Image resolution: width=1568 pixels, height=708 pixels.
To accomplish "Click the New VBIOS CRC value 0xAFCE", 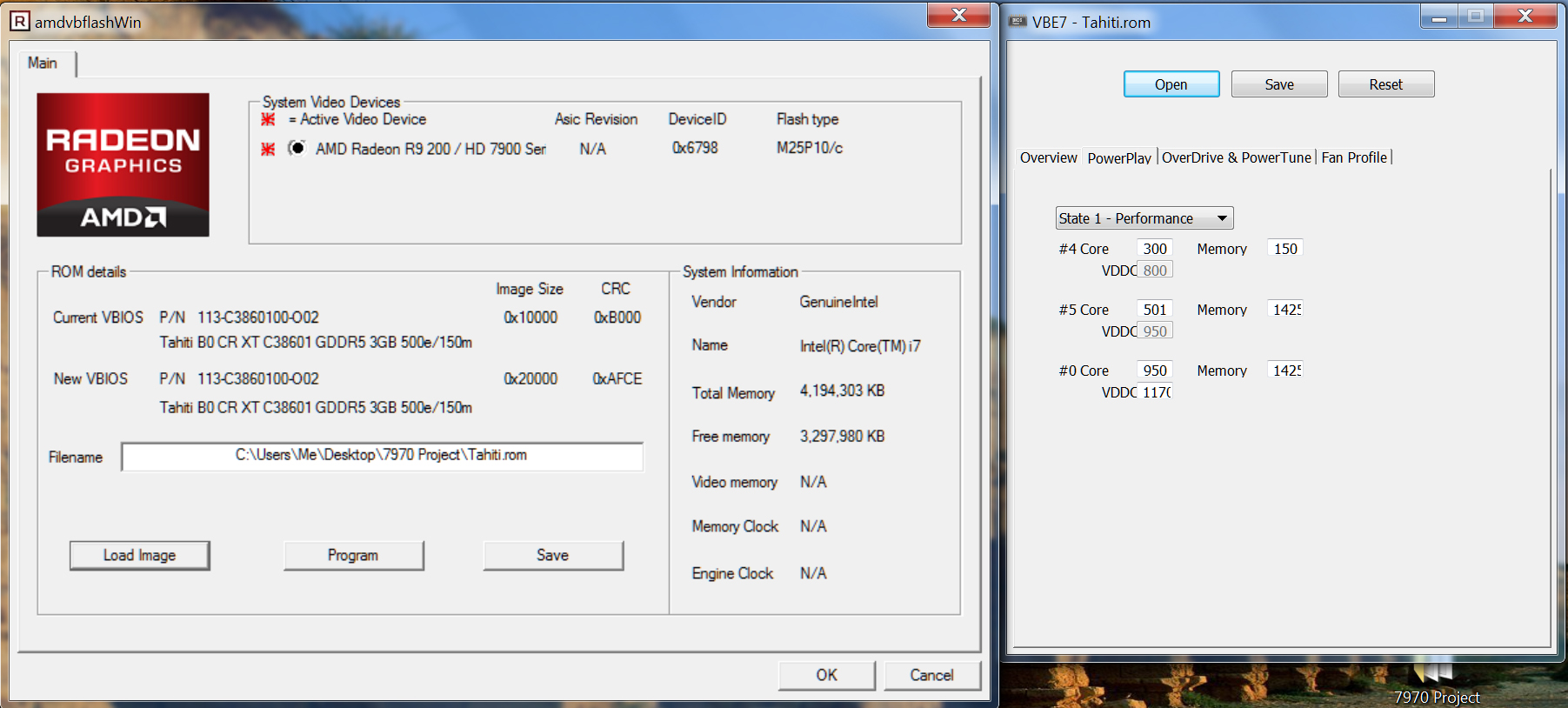I will [617, 378].
